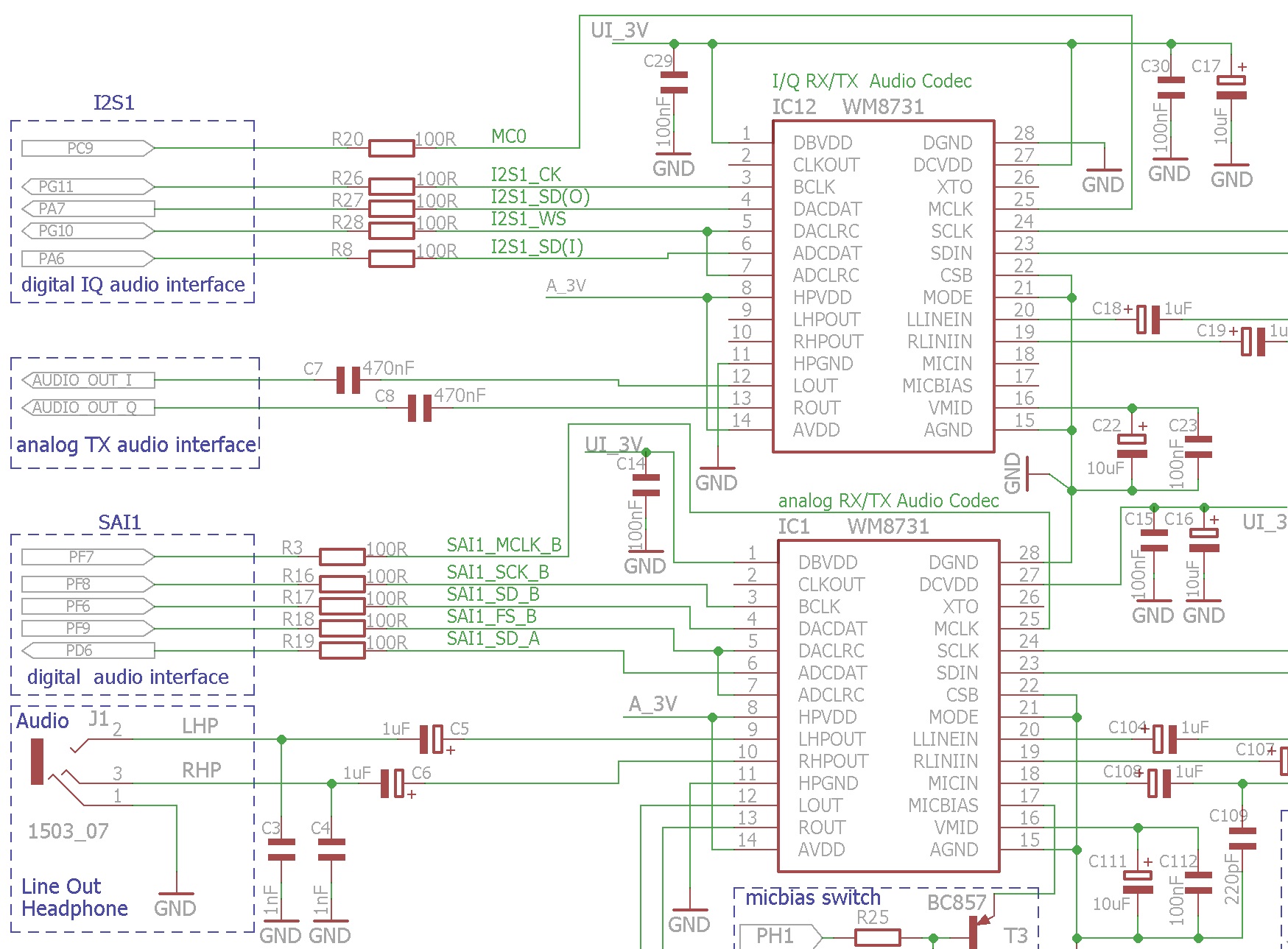Viewport: 1288px width, 949px height.
Task: Select the IC1 part name label
Action: pyautogui.click(x=794, y=526)
